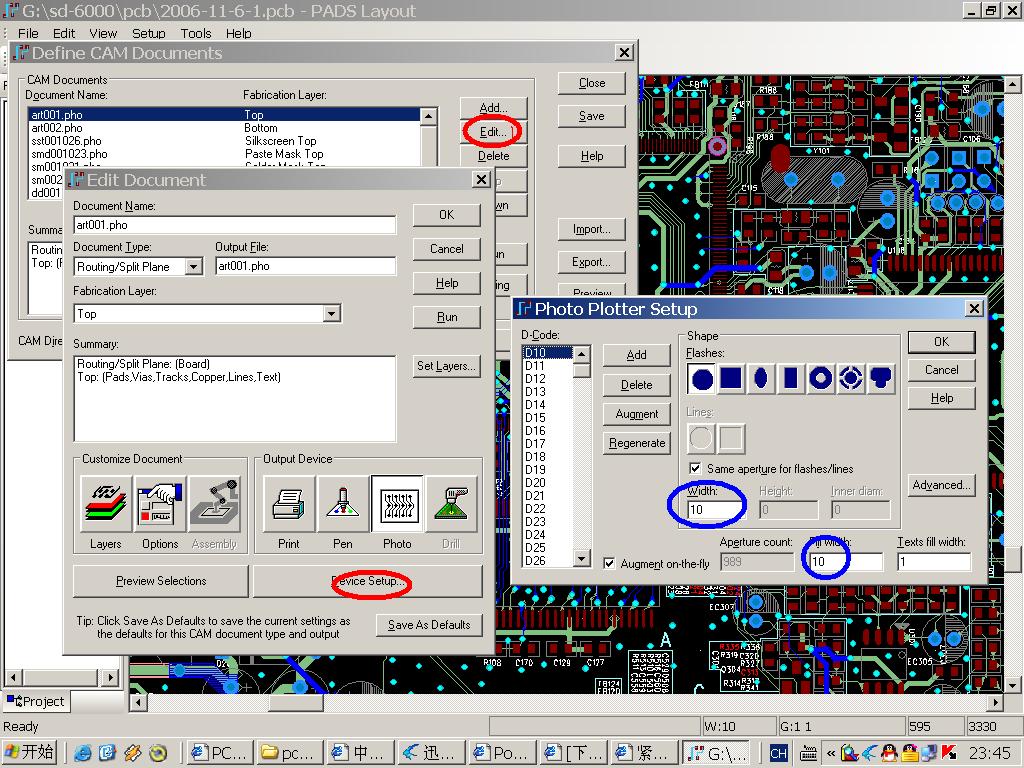Click the Regenerate button
Viewport: 1024px width, 768px height.
pos(637,443)
